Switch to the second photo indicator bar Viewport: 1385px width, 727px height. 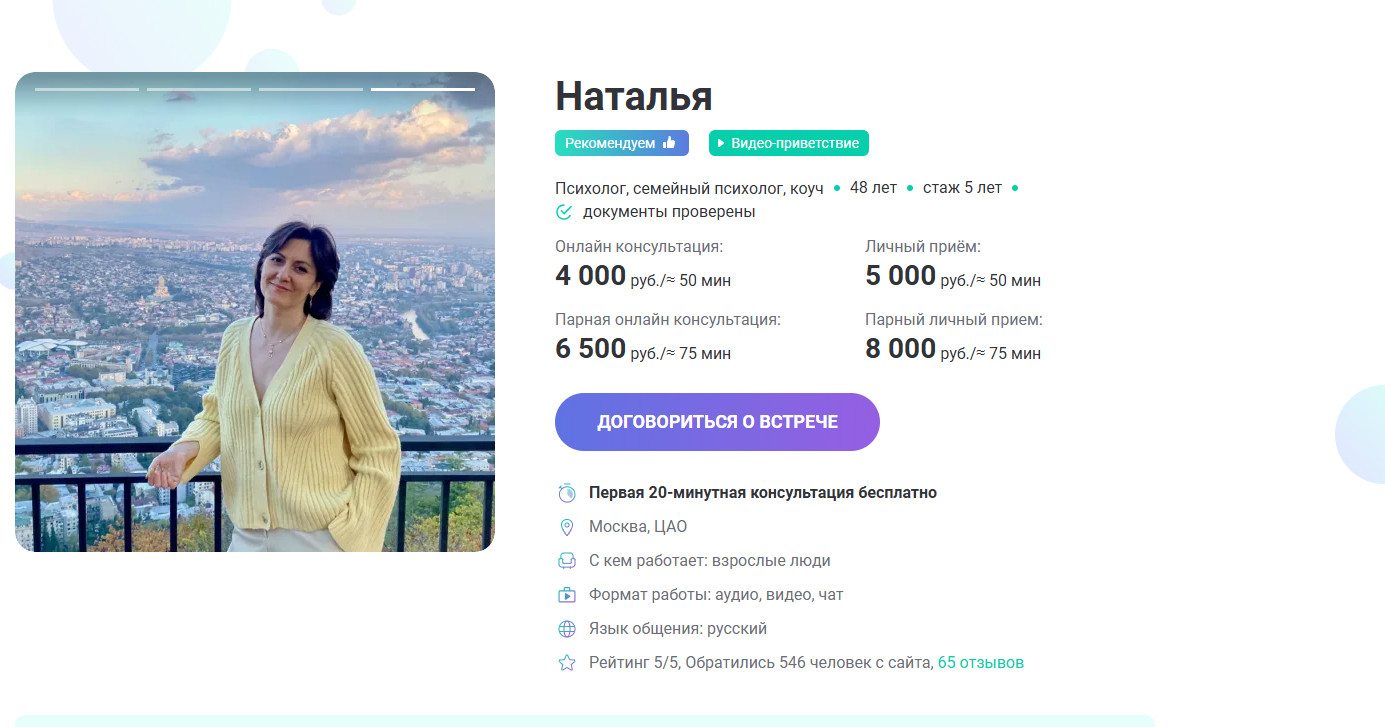(199, 89)
